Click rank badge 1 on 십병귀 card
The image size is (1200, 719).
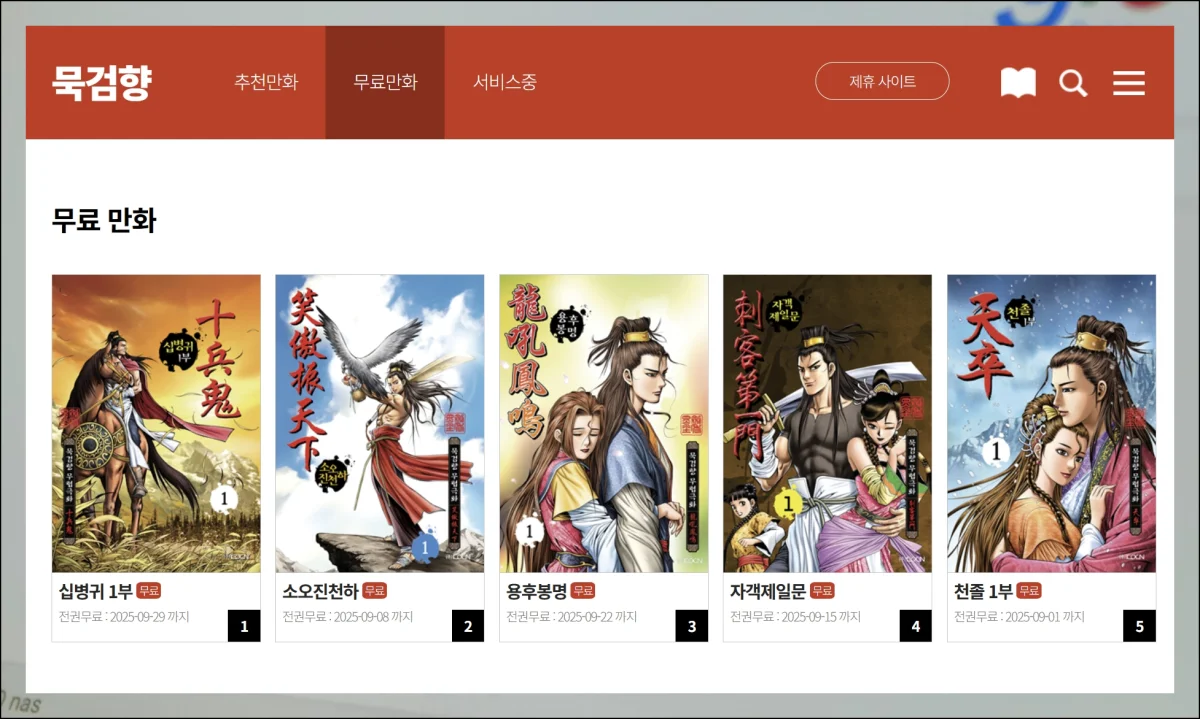tap(244, 626)
